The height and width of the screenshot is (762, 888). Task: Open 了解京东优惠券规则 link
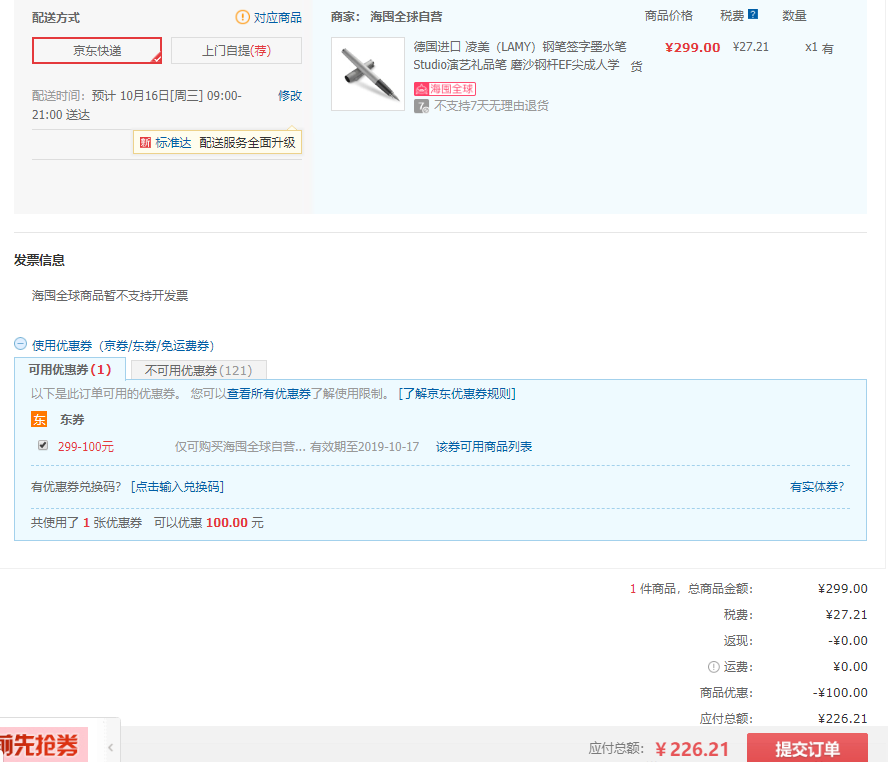(457, 394)
